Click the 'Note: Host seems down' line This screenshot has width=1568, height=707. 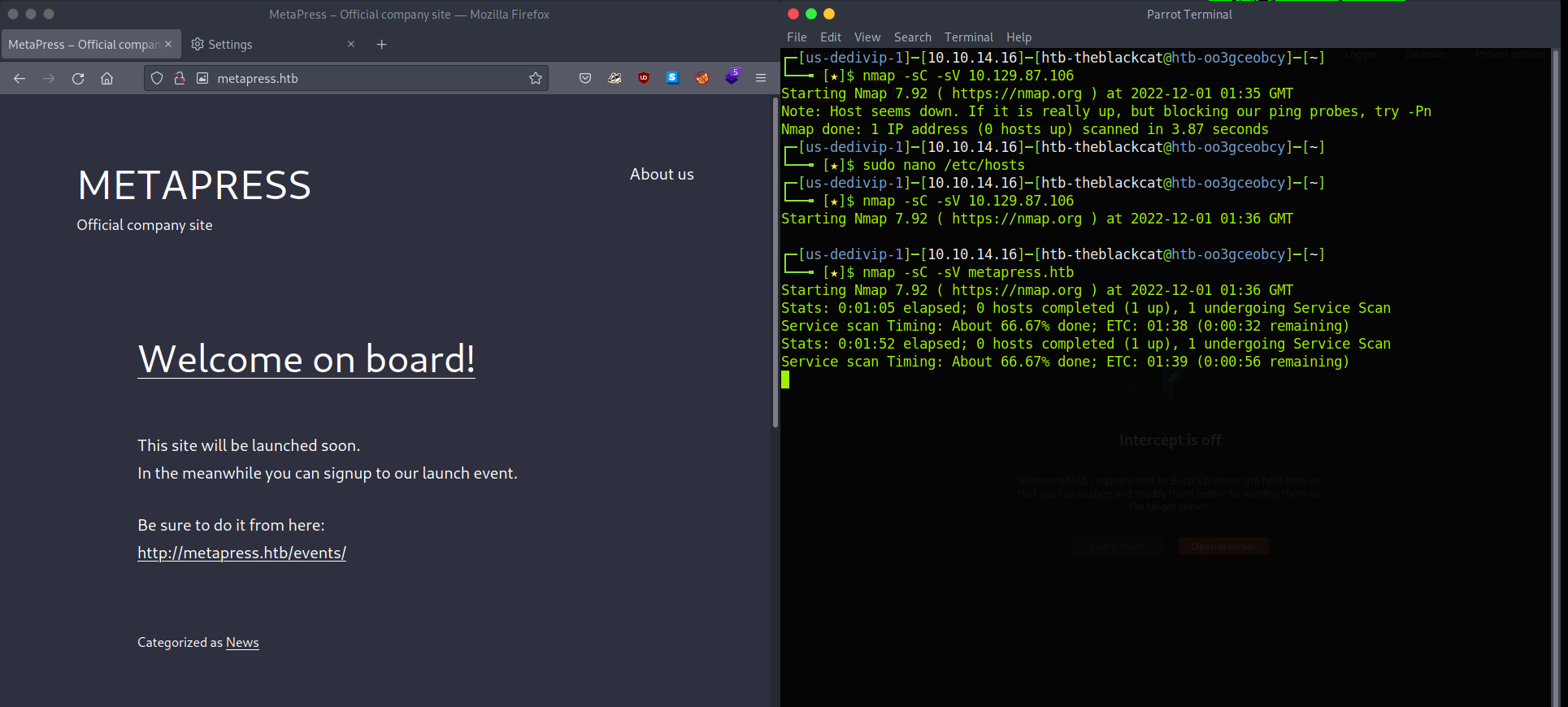tap(1106, 111)
